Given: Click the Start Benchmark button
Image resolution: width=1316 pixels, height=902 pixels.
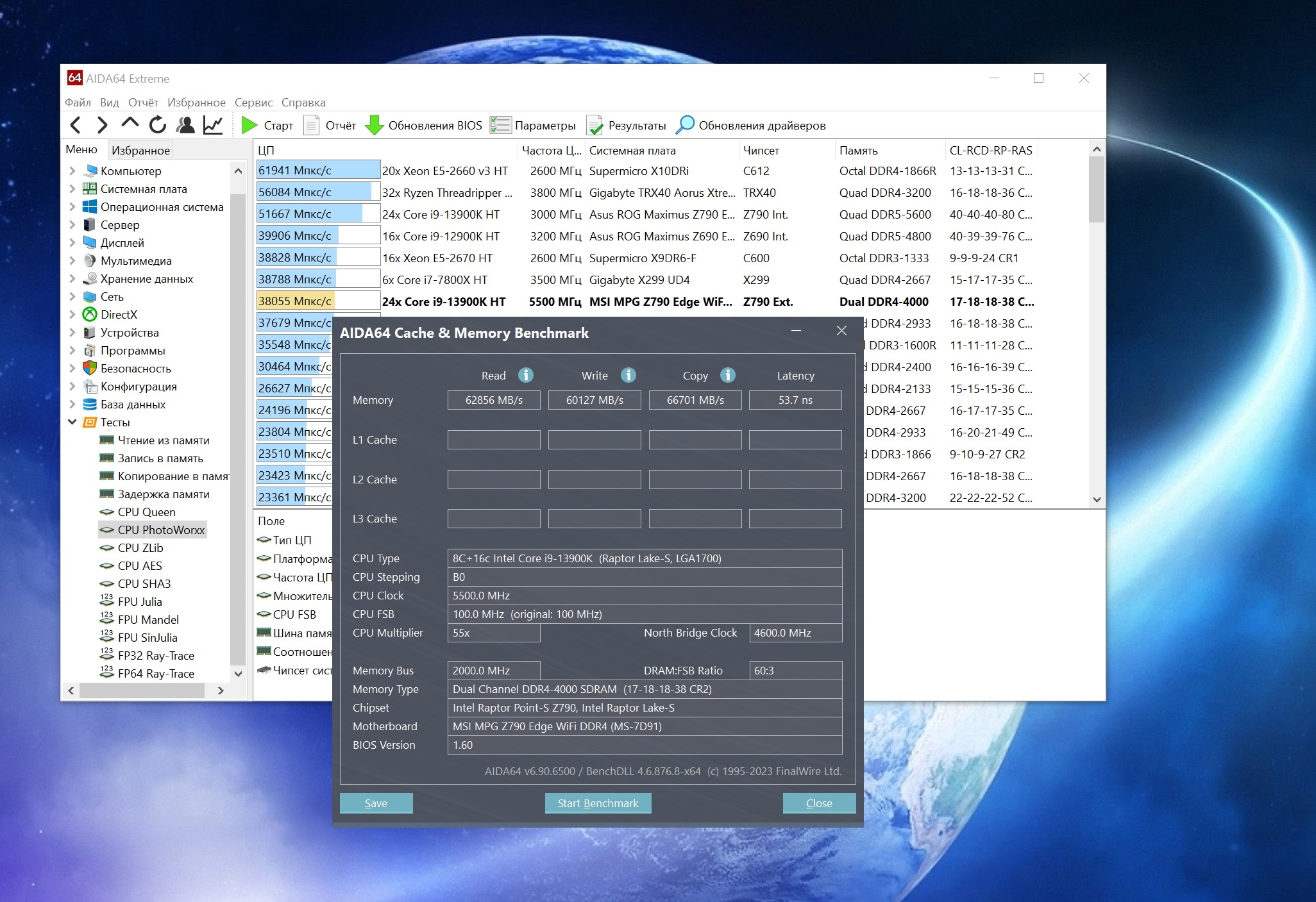Looking at the screenshot, I should point(598,803).
